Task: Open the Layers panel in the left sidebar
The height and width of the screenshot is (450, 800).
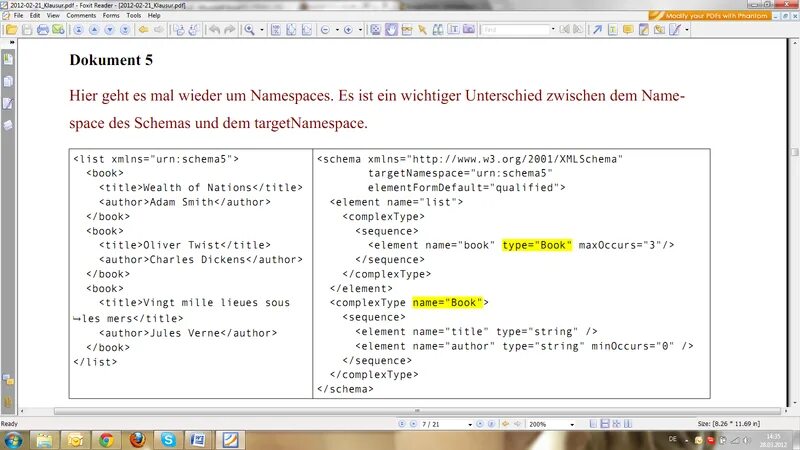Action: coord(8,125)
